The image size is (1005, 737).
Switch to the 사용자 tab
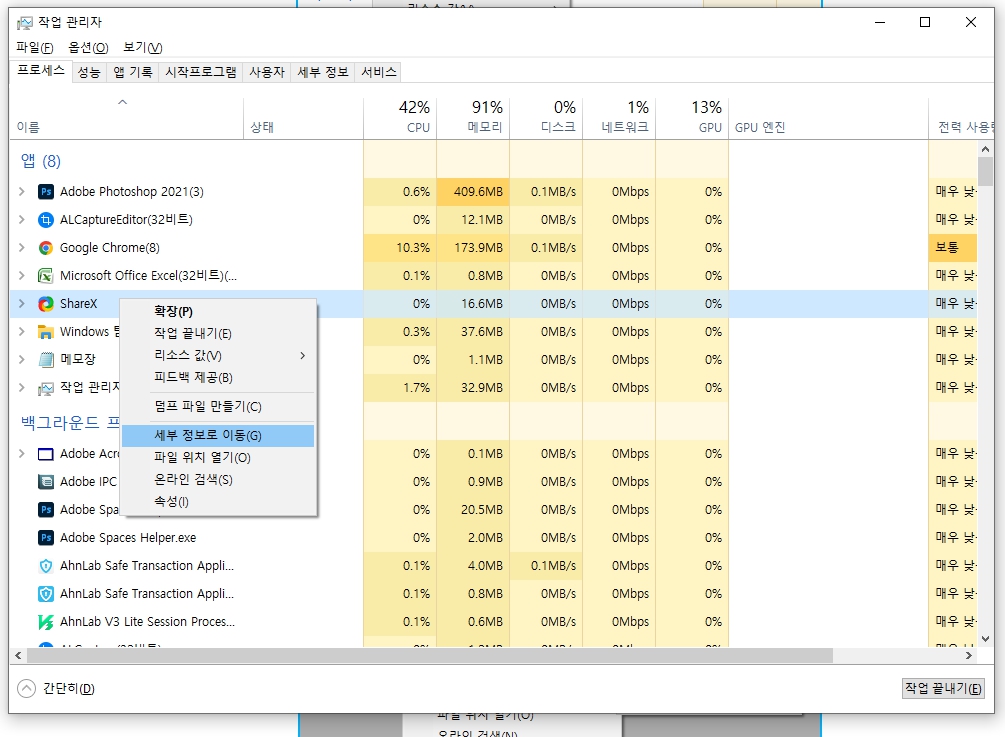pos(267,72)
